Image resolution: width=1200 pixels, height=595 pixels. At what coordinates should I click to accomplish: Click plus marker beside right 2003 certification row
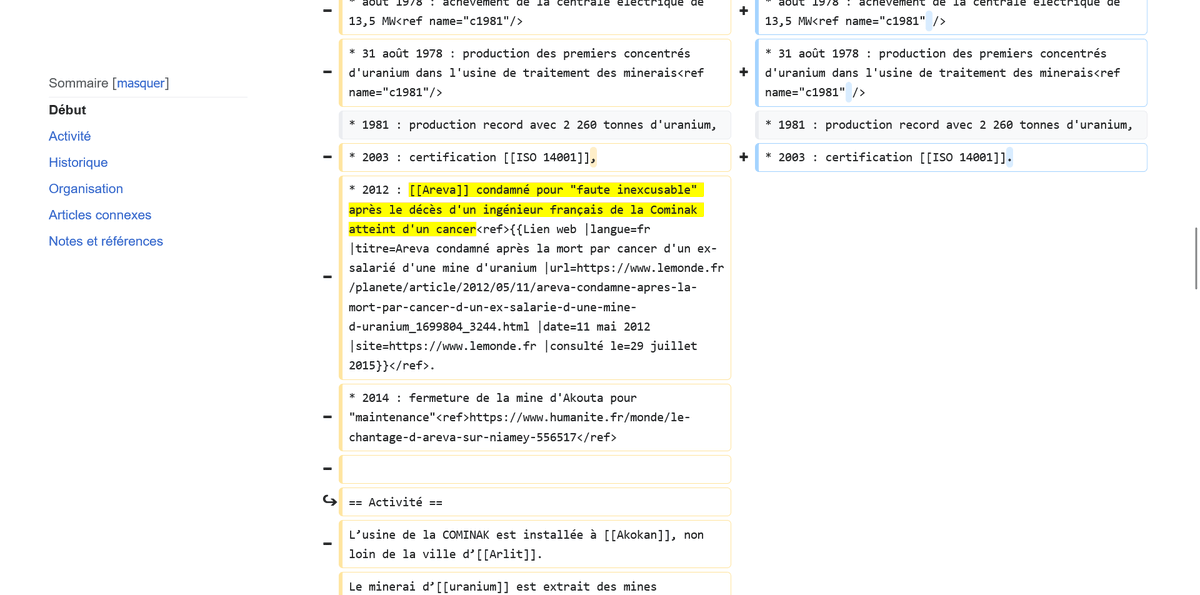click(743, 157)
